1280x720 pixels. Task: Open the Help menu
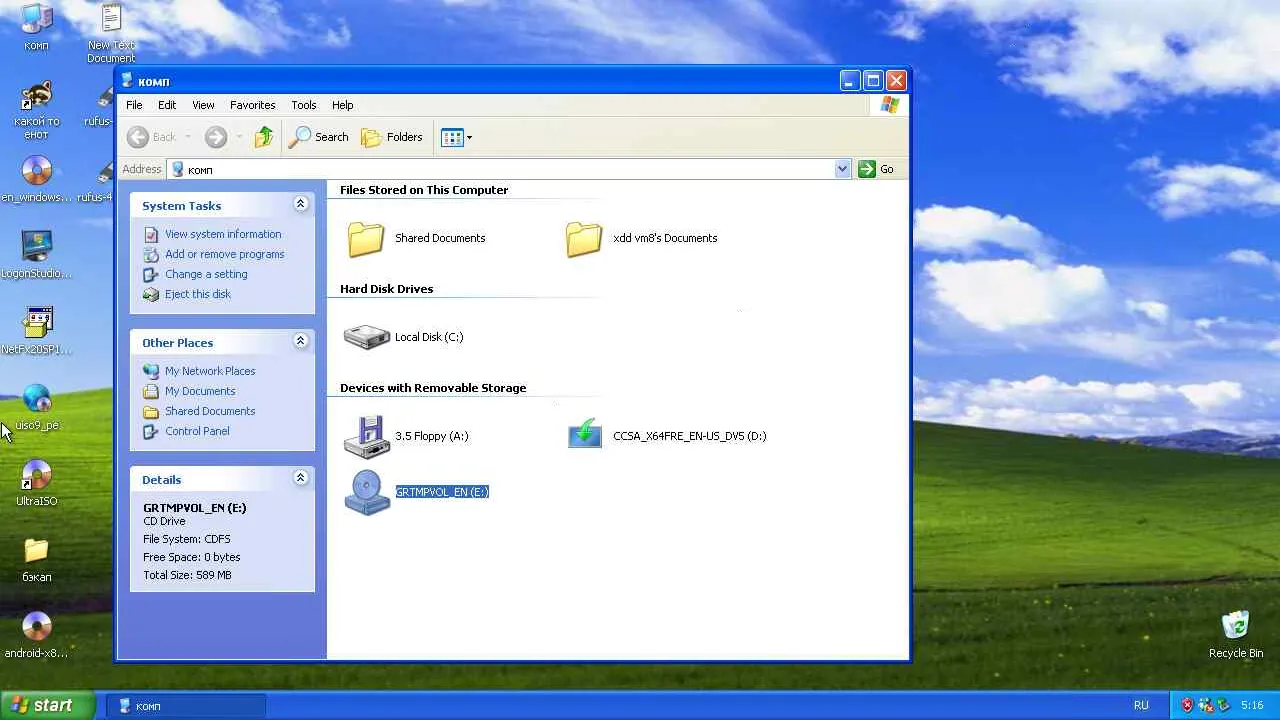pyautogui.click(x=342, y=105)
